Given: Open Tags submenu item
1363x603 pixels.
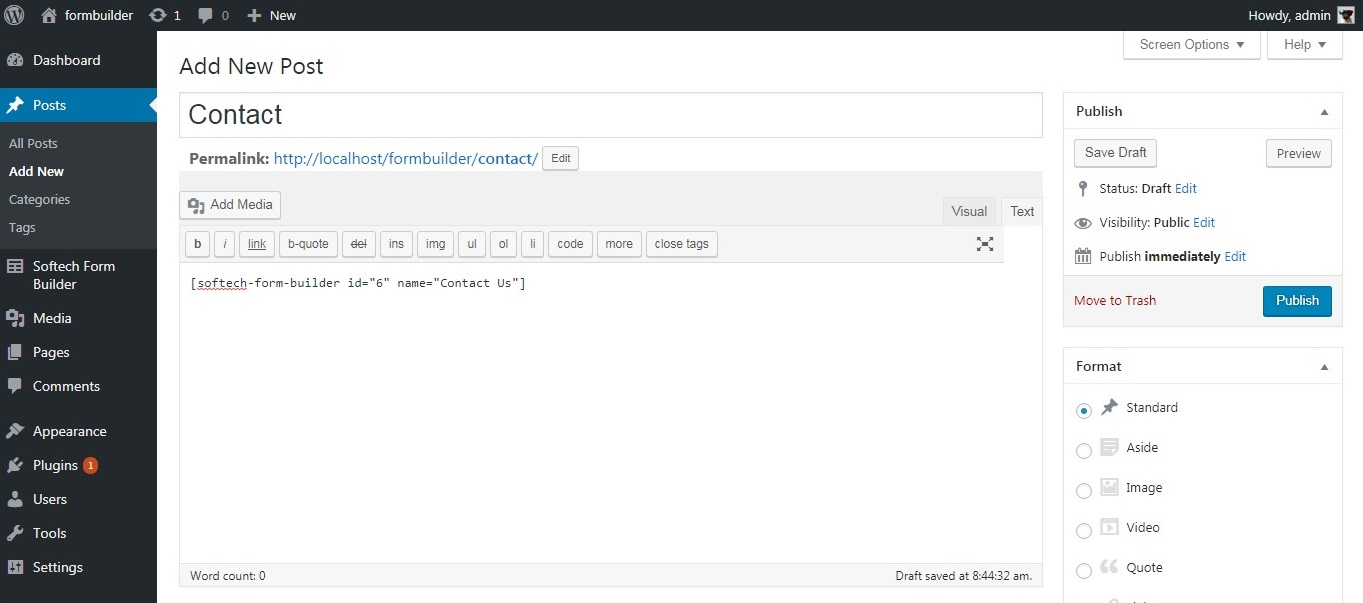Looking at the screenshot, I should coord(22,227).
